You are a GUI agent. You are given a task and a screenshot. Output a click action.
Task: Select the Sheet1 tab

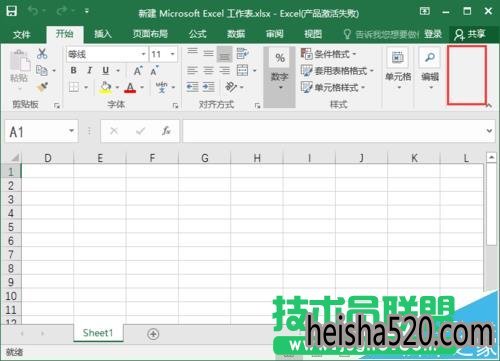coord(98,333)
